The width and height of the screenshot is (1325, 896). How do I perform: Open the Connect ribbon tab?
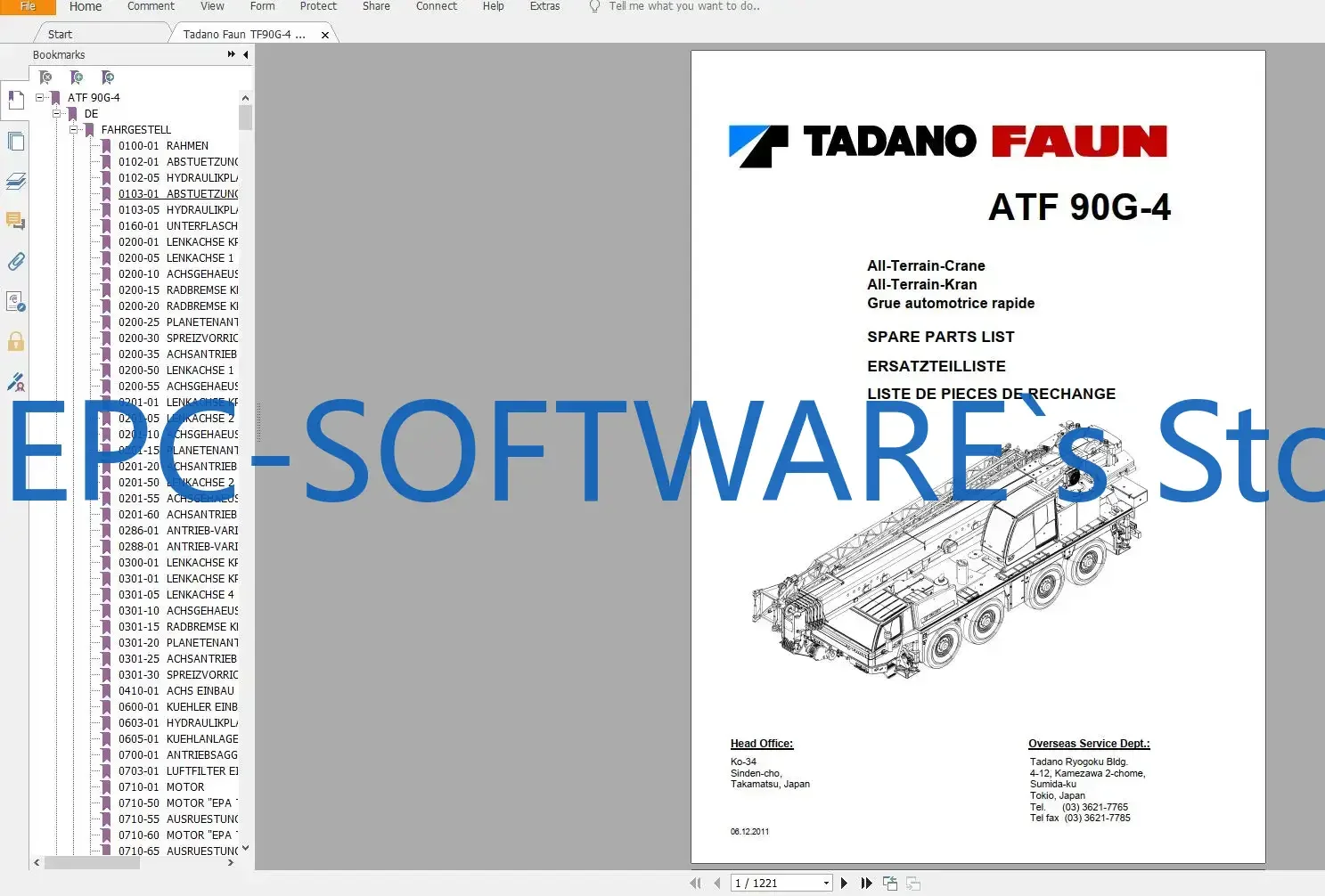436,6
